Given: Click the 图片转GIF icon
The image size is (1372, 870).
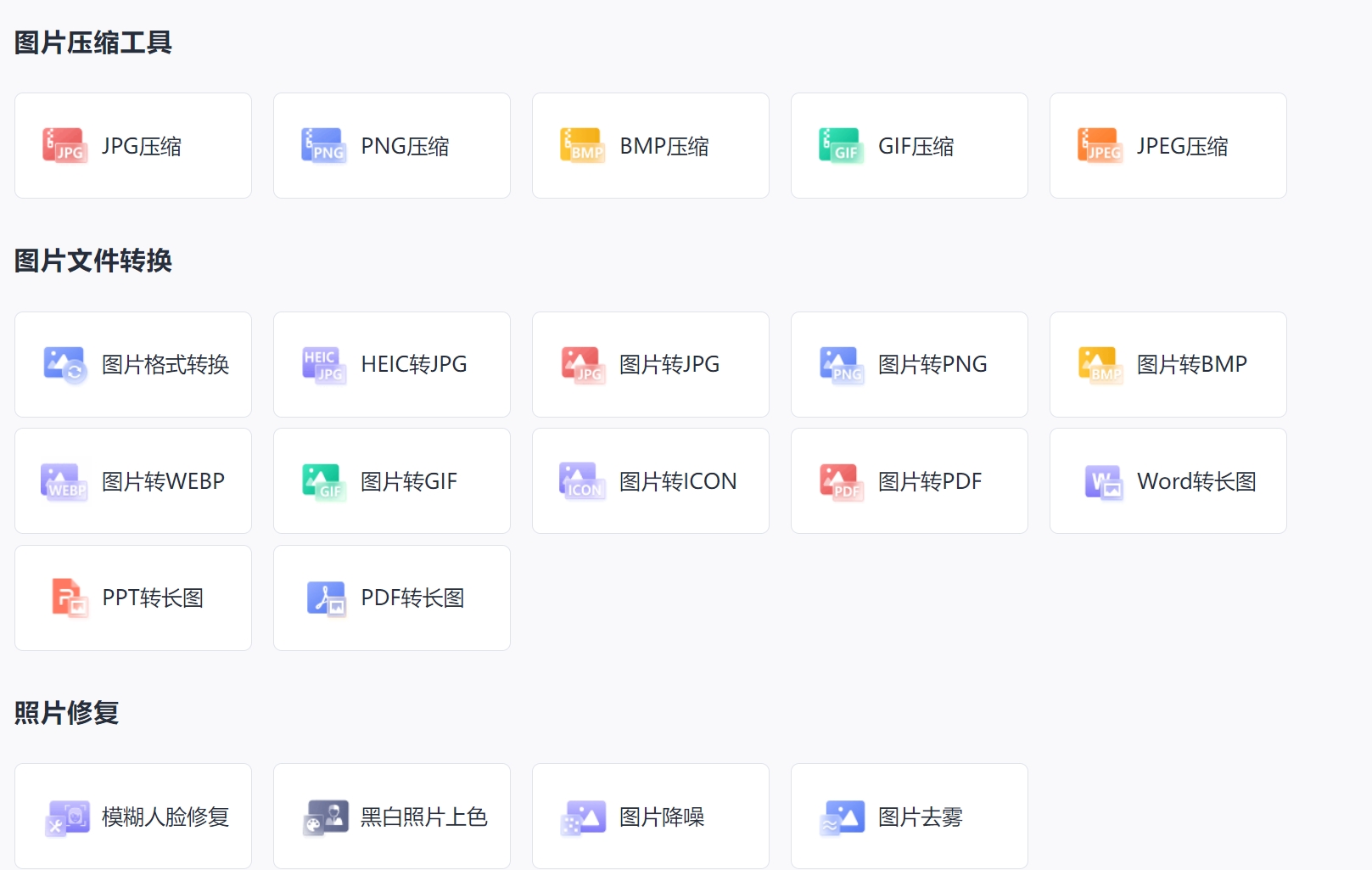Looking at the screenshot, I should pos(324,481).
